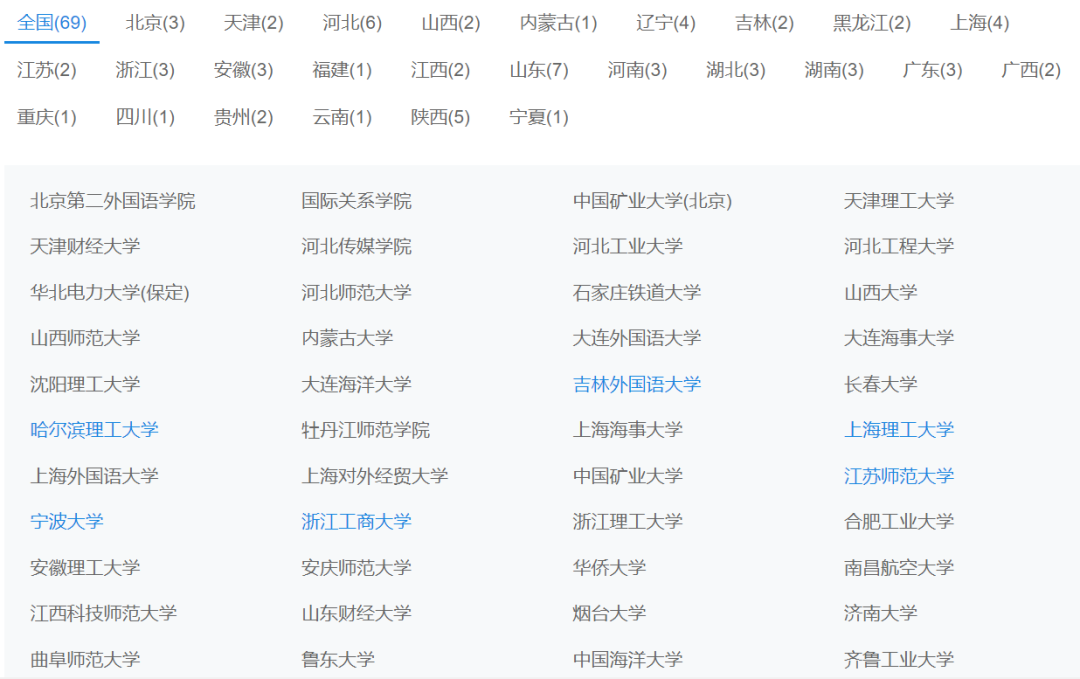The image size is (1080, 679).
Task: Open the 广西(2) tab
Action: [1031, 70]
